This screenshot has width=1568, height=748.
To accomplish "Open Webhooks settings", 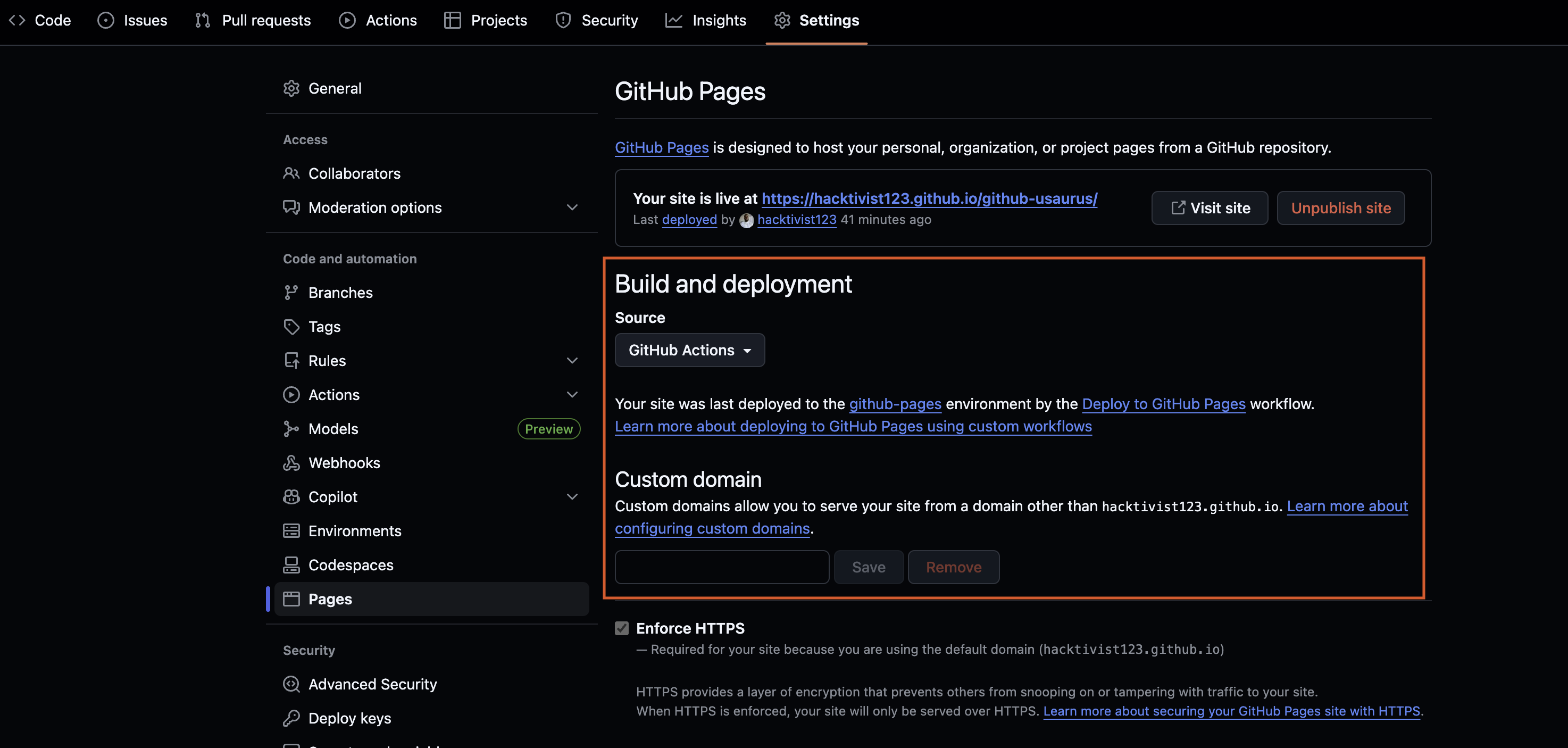I will (x=431, y=463).
